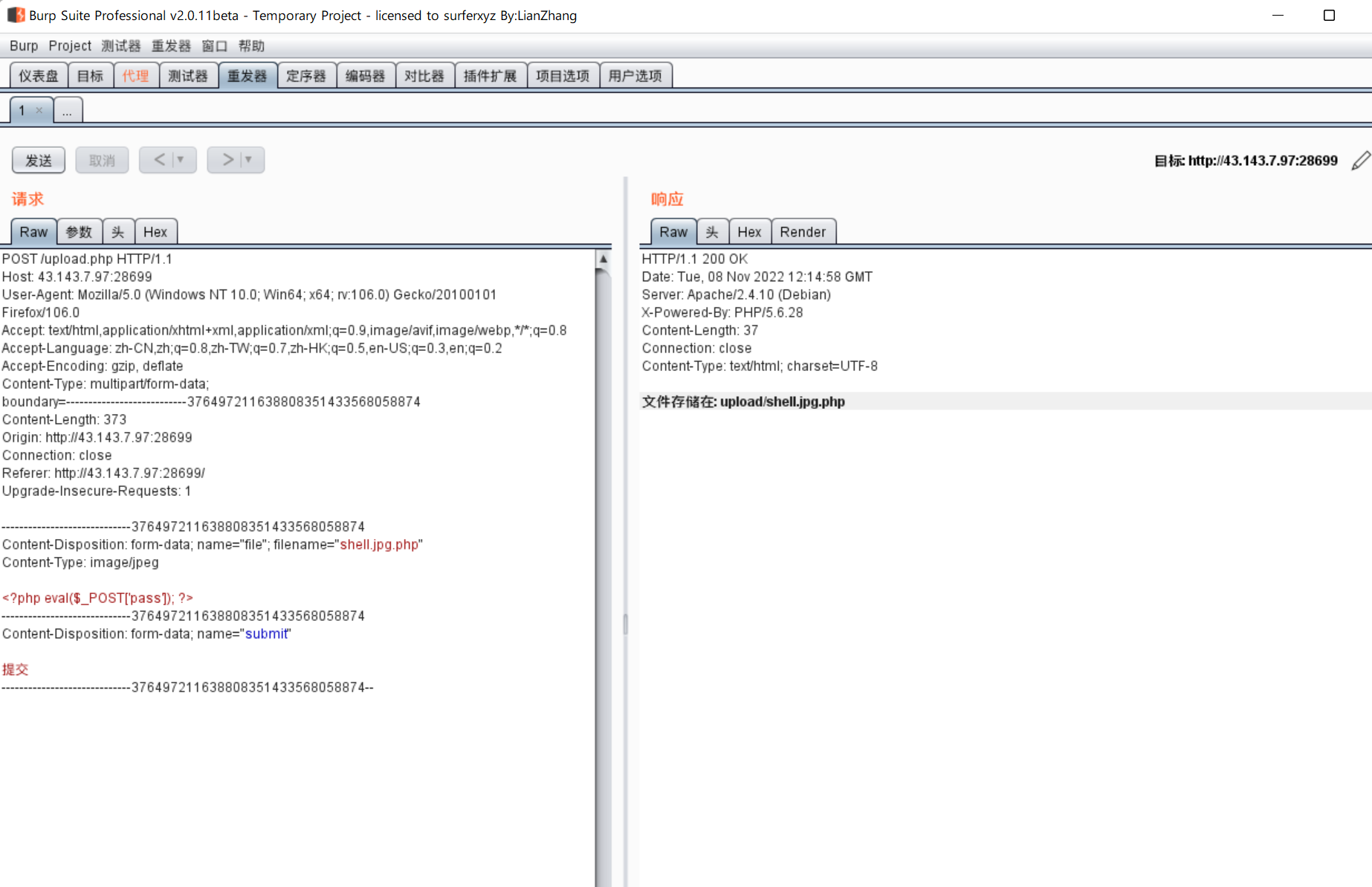Go back with the previous history arrow
The height and width of the screenshot is (887, 1372).
coord(160,160)
